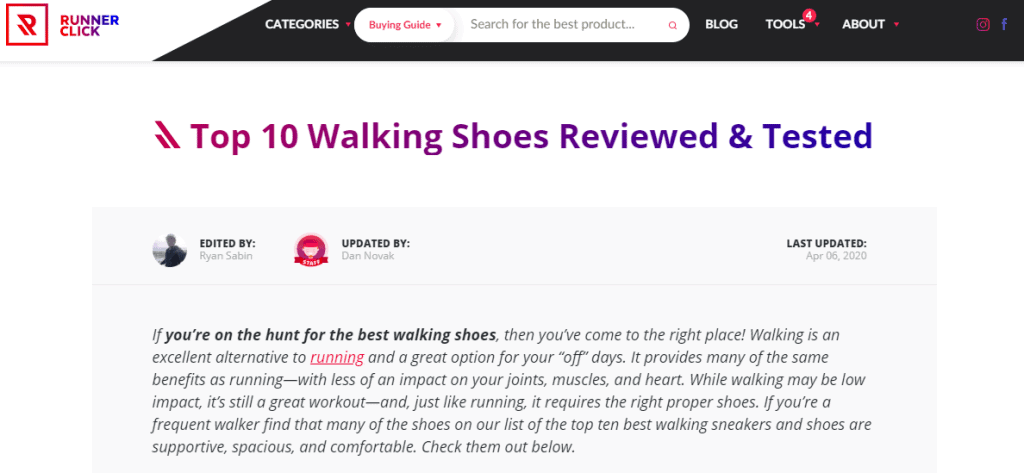This screenshot has width=1024, height=473.
Task: Click the search magnifier icon
Action: pyautogui.click(x=672, y=25)
